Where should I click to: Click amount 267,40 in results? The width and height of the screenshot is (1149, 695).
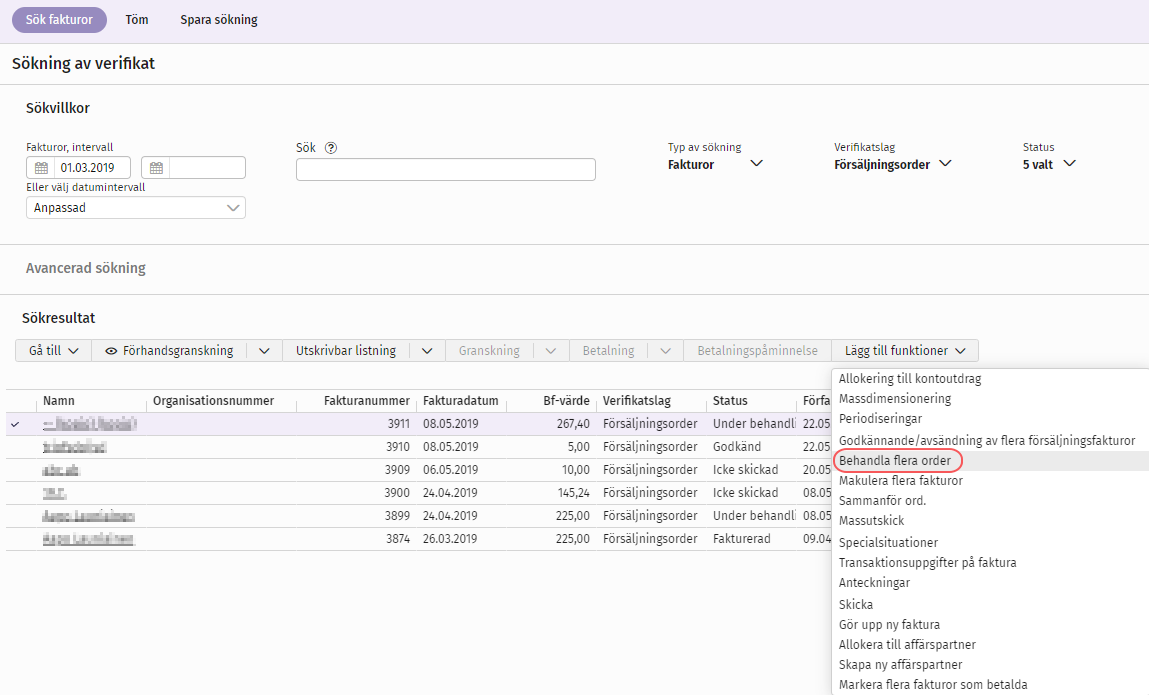click(x=573, y=424)
